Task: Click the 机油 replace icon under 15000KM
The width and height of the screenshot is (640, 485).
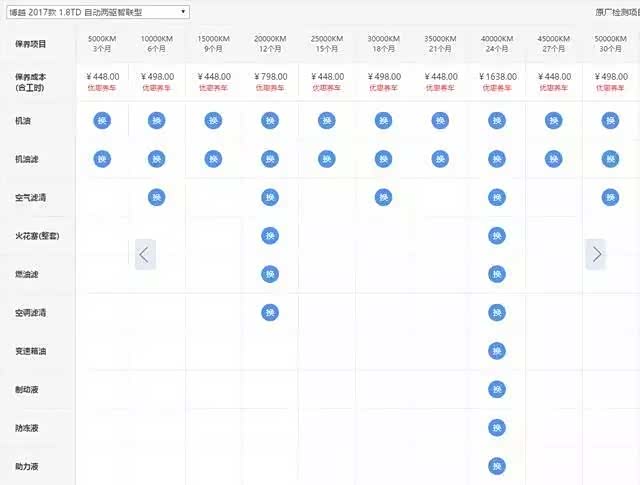Action: coord(213,120)
